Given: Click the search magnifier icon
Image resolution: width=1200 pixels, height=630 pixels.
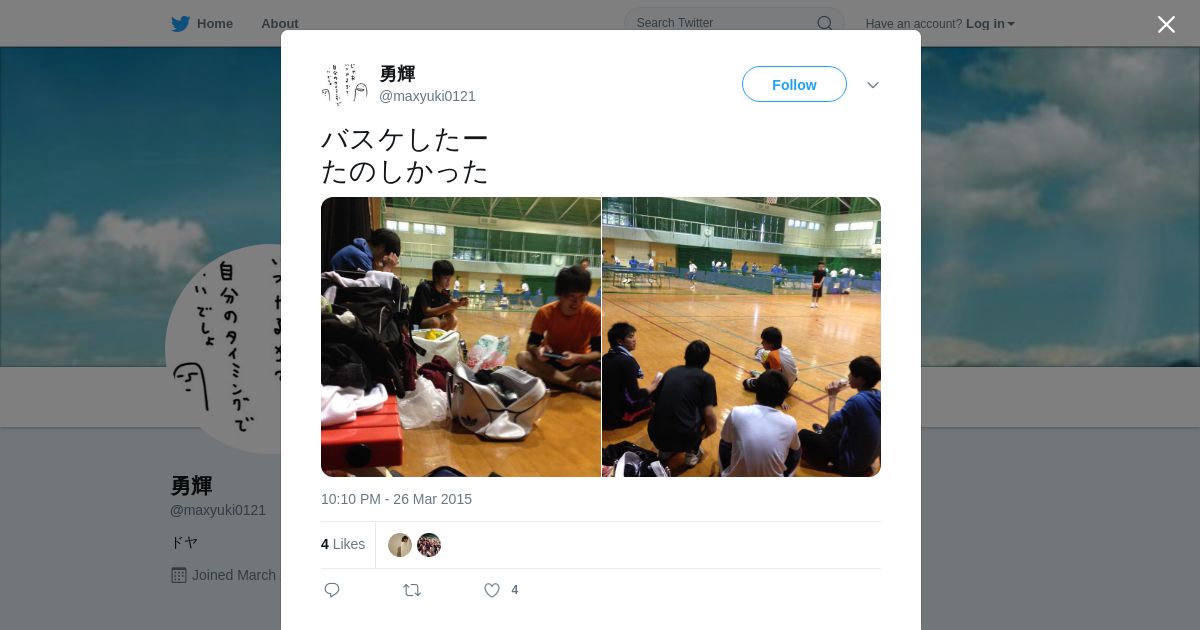Looking at the screenshot, I should pos(825,23).
